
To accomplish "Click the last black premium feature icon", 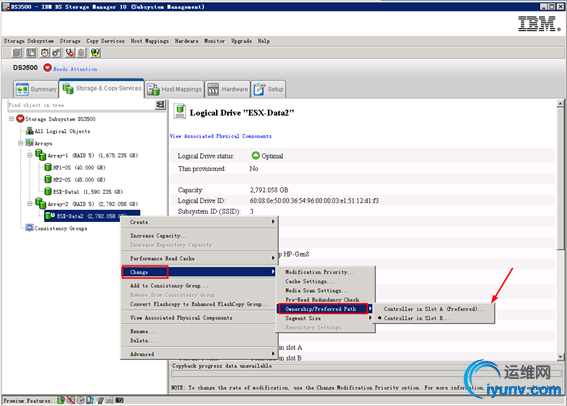I will click(x=120, y=400).
